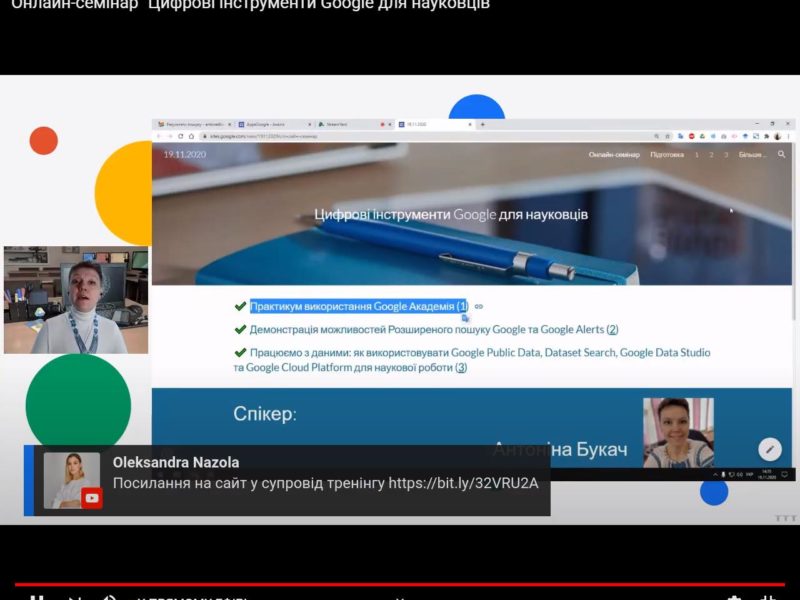Open the Онлайн-семінар navigation item
800x600 pixels.
613,155
